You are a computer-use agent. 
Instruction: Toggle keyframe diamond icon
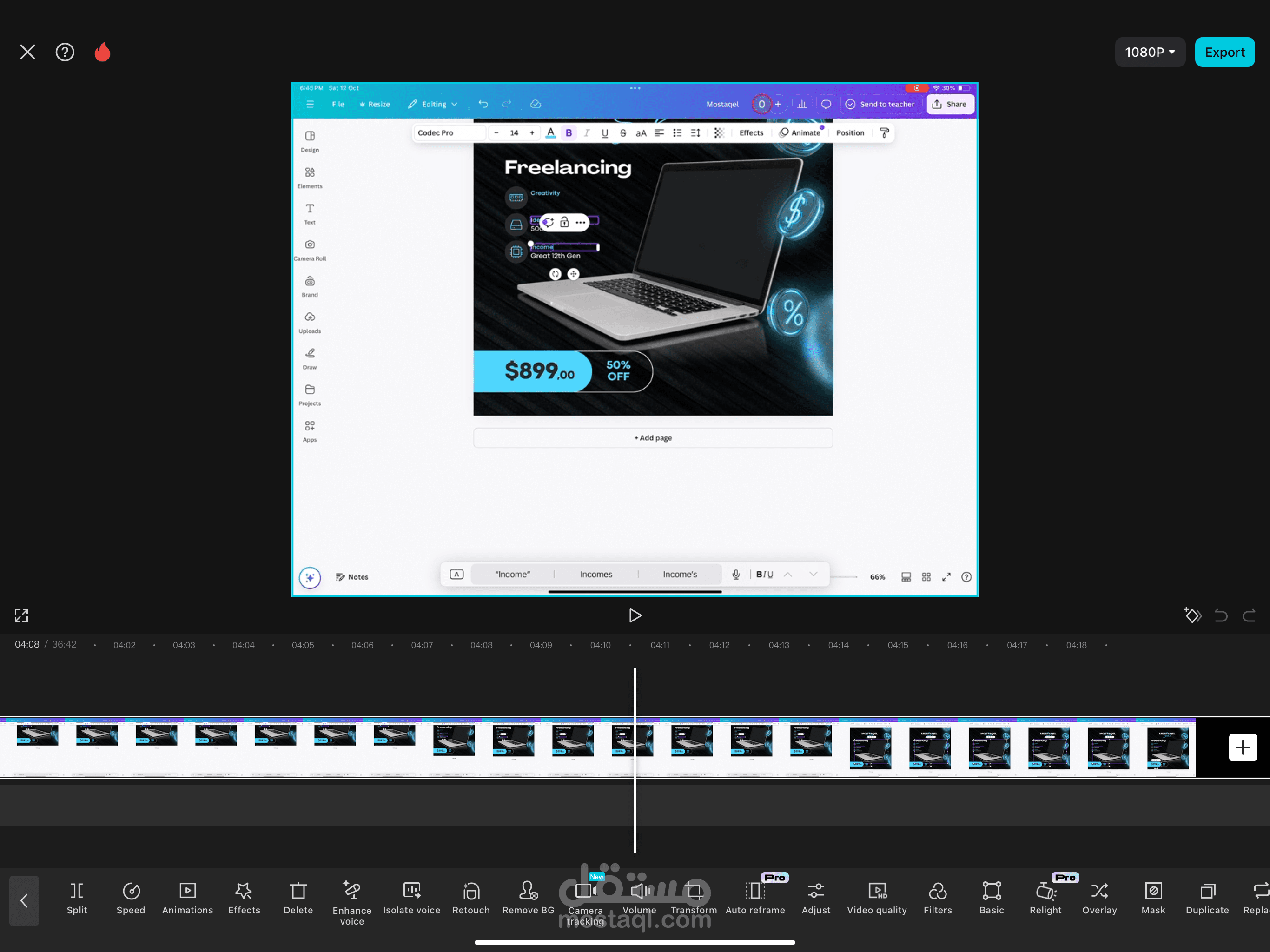pyautogui.click(x=1192, y=615)
